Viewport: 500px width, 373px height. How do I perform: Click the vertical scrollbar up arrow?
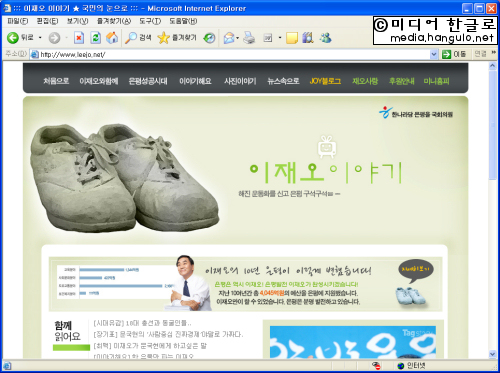point(493,66)
